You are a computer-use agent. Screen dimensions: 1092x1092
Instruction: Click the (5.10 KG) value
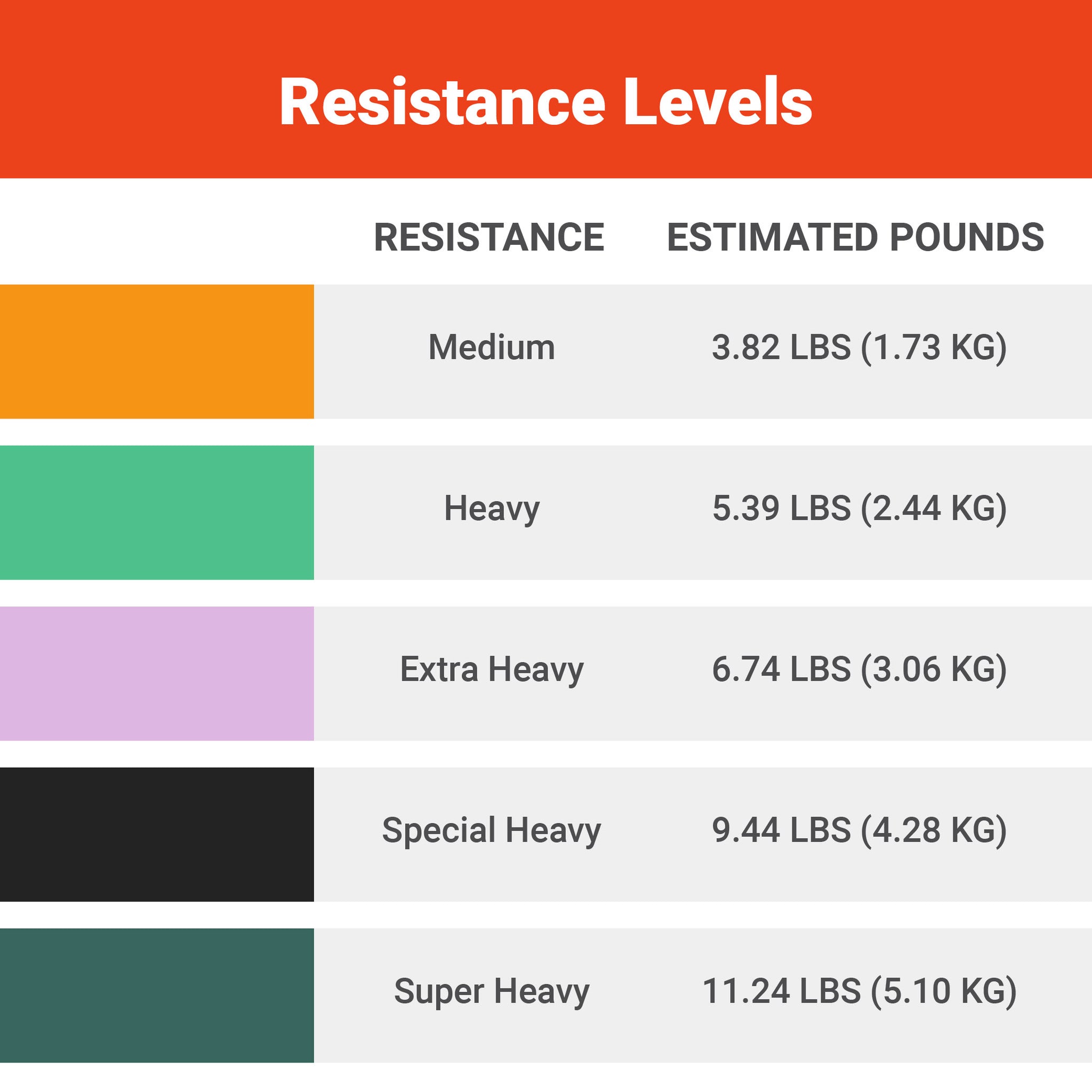943,991
